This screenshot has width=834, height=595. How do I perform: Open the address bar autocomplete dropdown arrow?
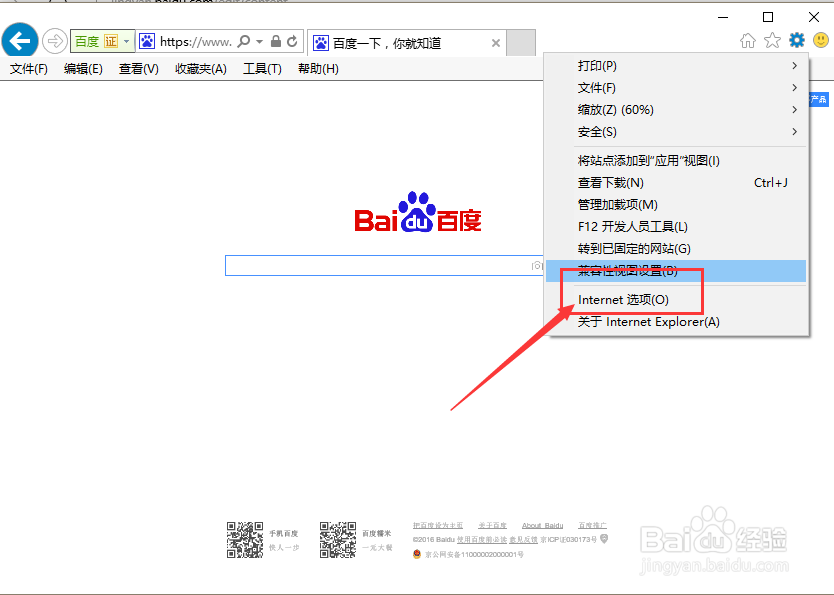coord(260,41)
